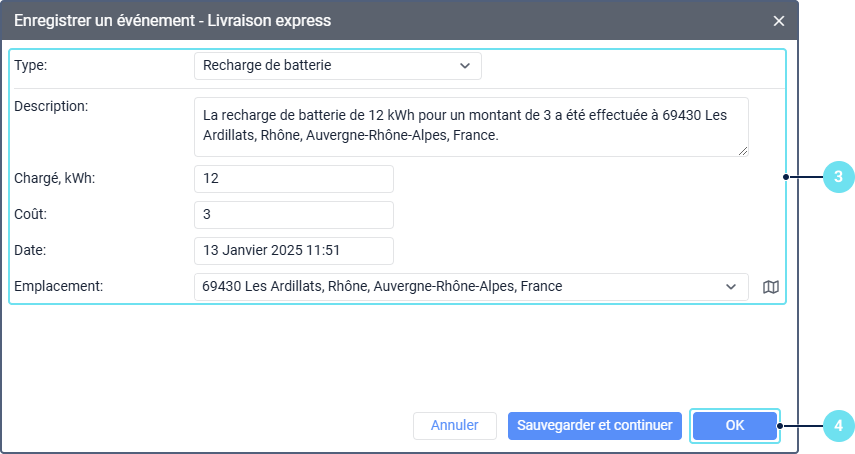This screenshot has width=855, height=454.
Task: Click the numbered callout marker 4
Action: [837, 426]
